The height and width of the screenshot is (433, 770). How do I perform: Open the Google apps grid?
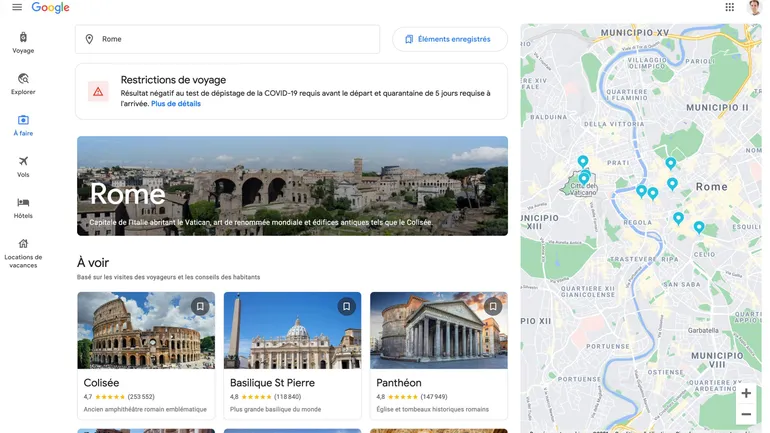coord(730,7)
